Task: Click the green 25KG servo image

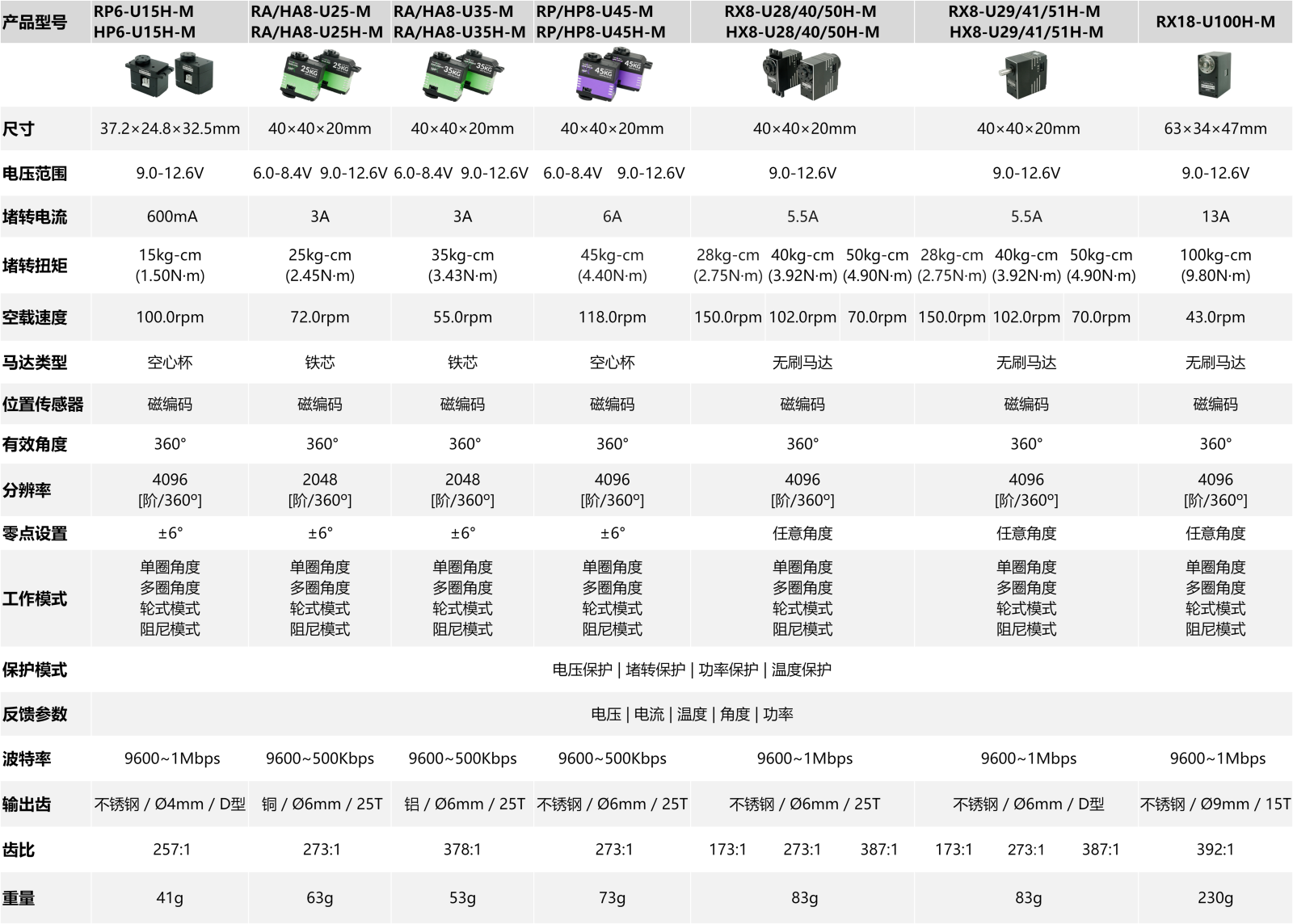Action: pyautogui.click(x=319, y=74)
